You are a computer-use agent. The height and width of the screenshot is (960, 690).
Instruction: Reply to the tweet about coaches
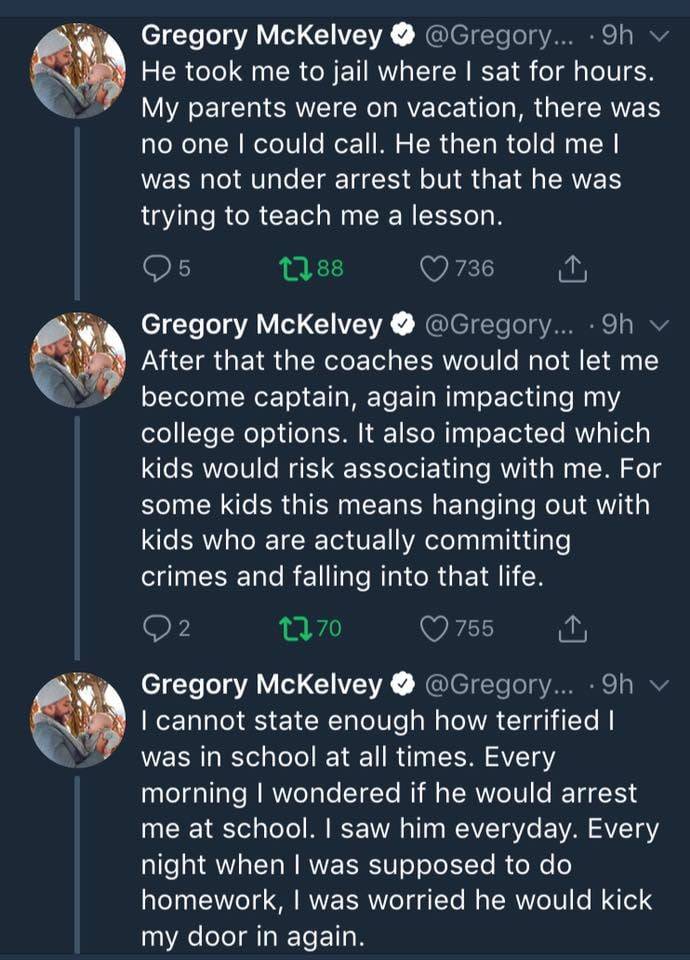(x=156, y=628)
